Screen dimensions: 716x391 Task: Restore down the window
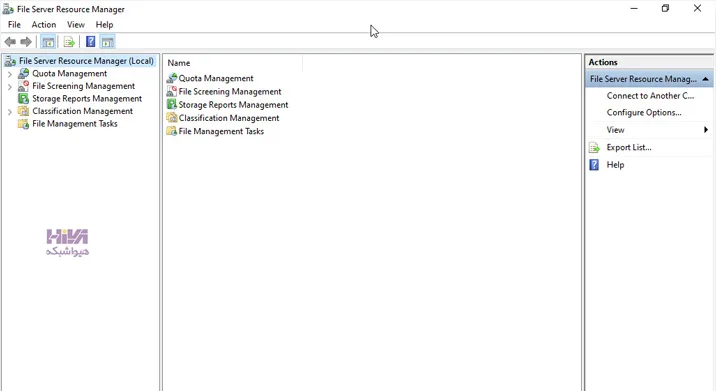coord(665,8)
